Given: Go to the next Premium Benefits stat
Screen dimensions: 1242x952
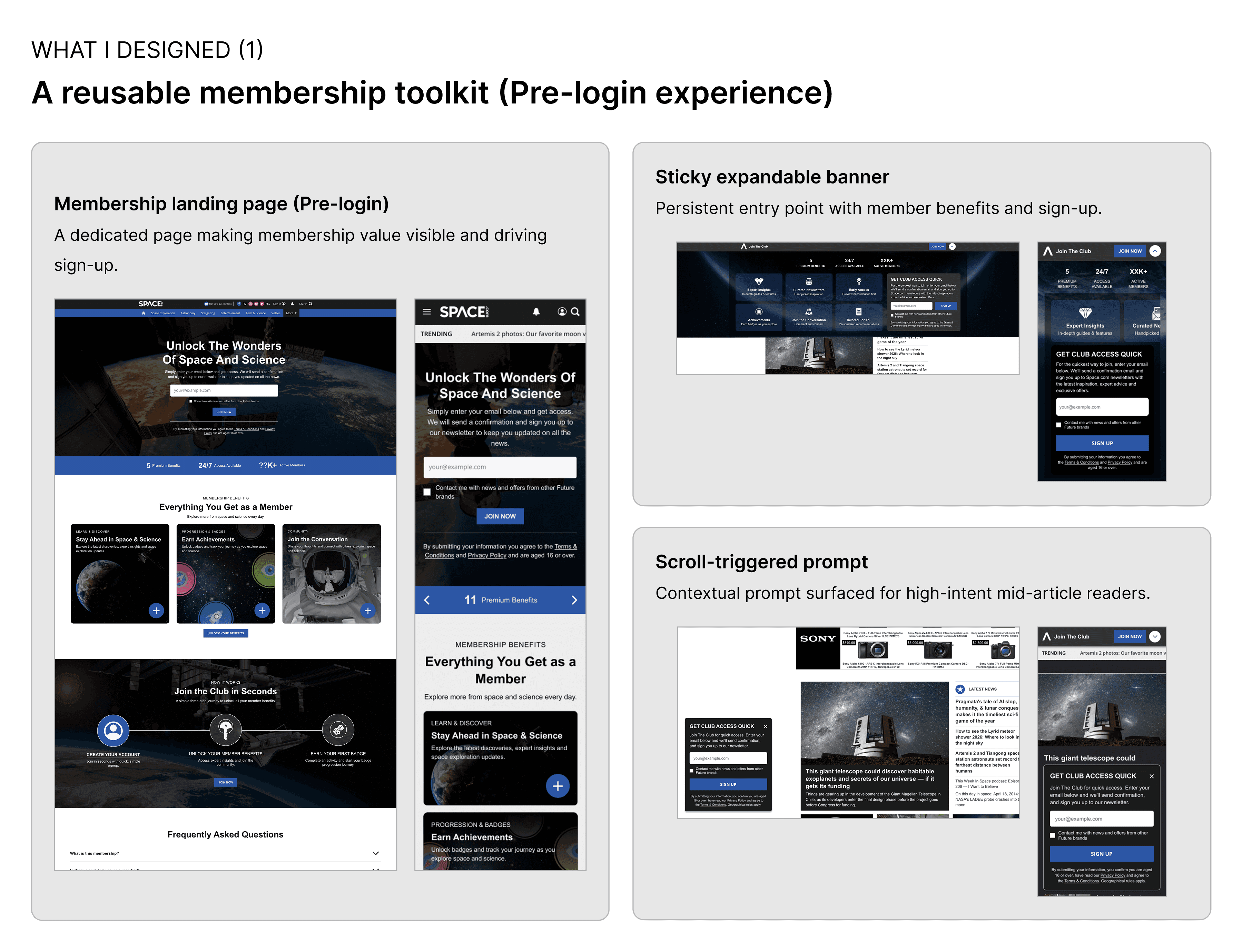Looking at the screenshot, I should (x=574, y=600).
